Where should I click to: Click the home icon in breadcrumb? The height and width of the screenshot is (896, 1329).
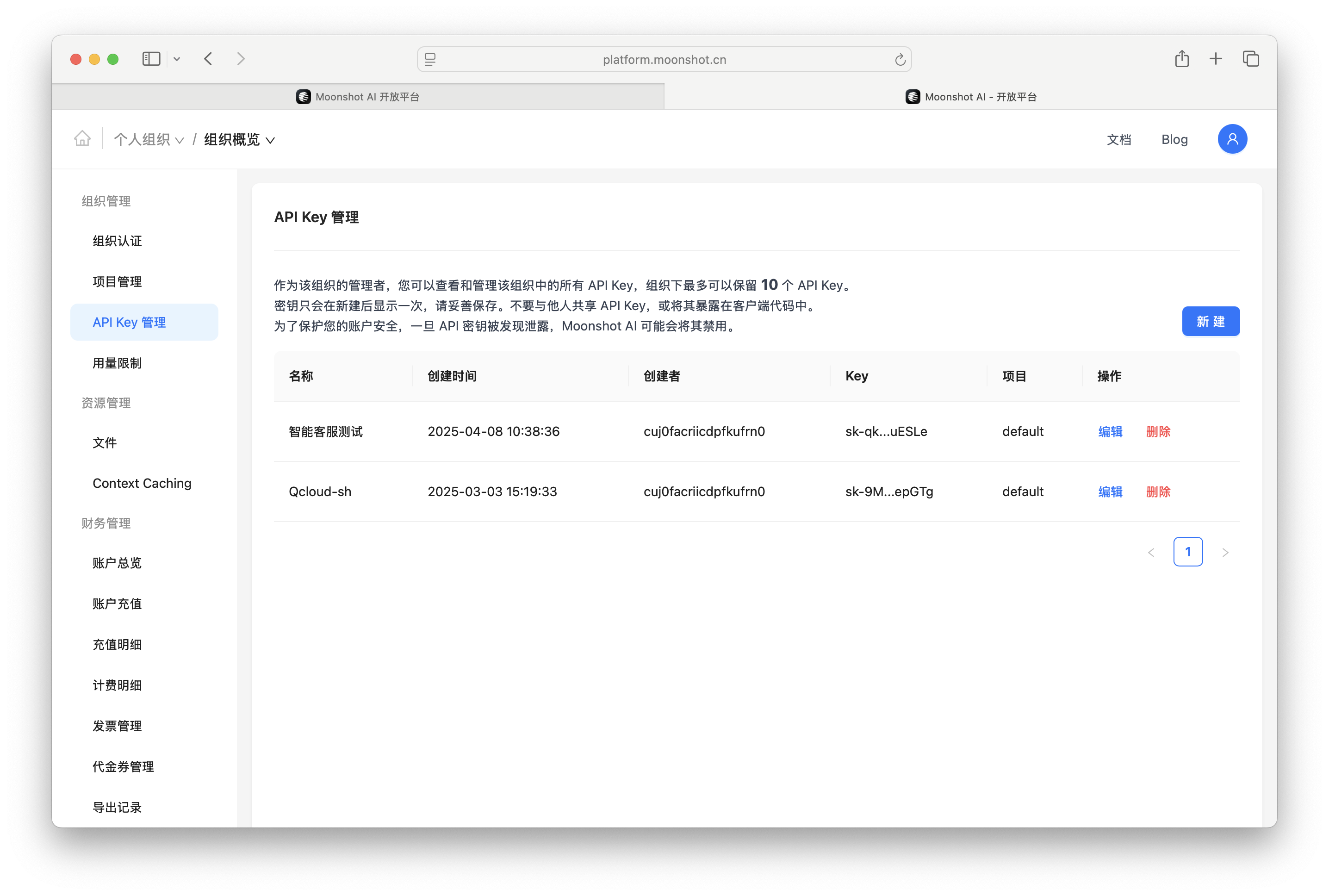point(82,139)
